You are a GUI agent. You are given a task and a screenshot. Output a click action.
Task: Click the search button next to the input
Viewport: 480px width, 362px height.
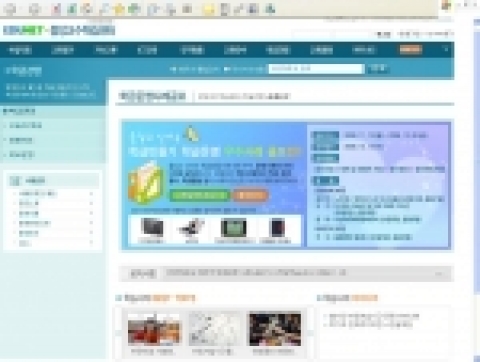coord(378,69)
